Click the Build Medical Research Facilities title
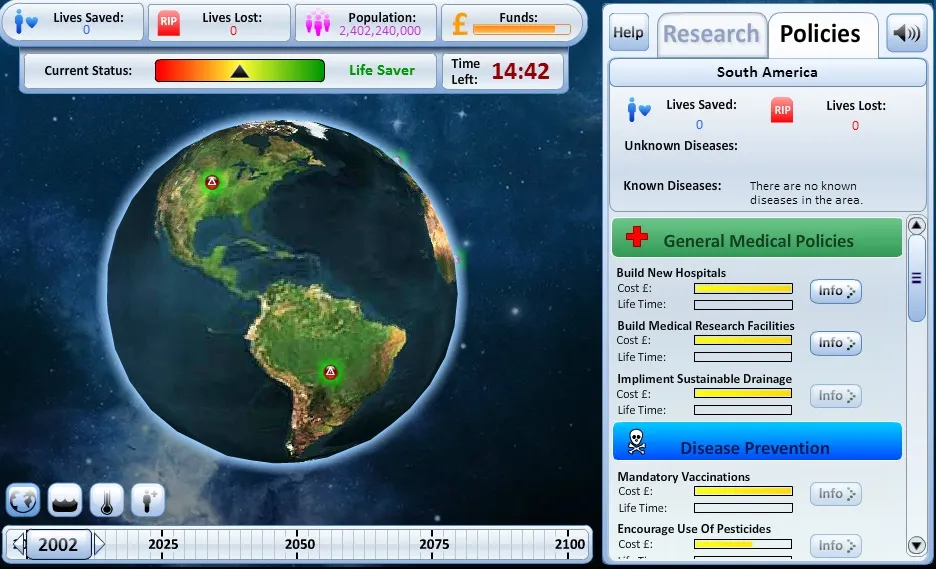Screen dimensions: 936x569 [x=706, y=325]
